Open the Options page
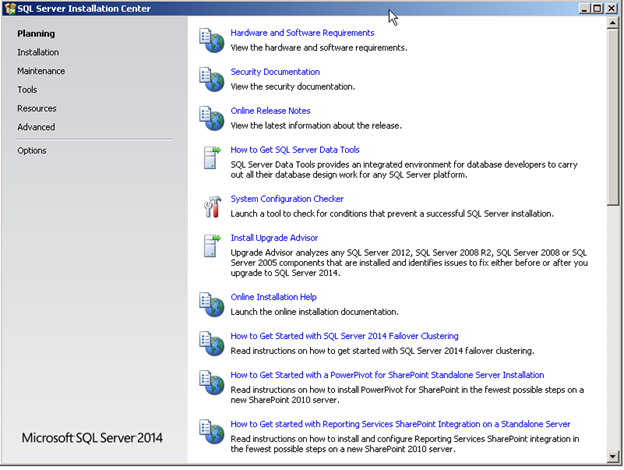624x470 pixels. tap(32, 151)
